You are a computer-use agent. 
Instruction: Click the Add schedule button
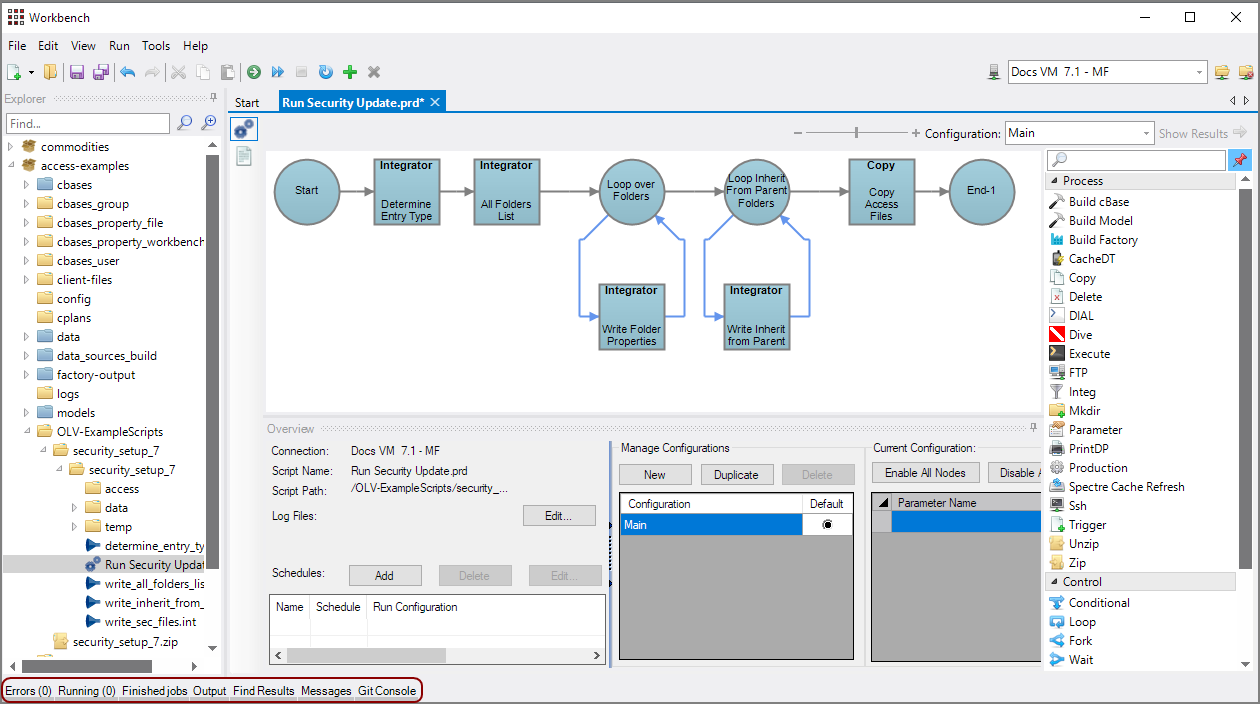384,576
